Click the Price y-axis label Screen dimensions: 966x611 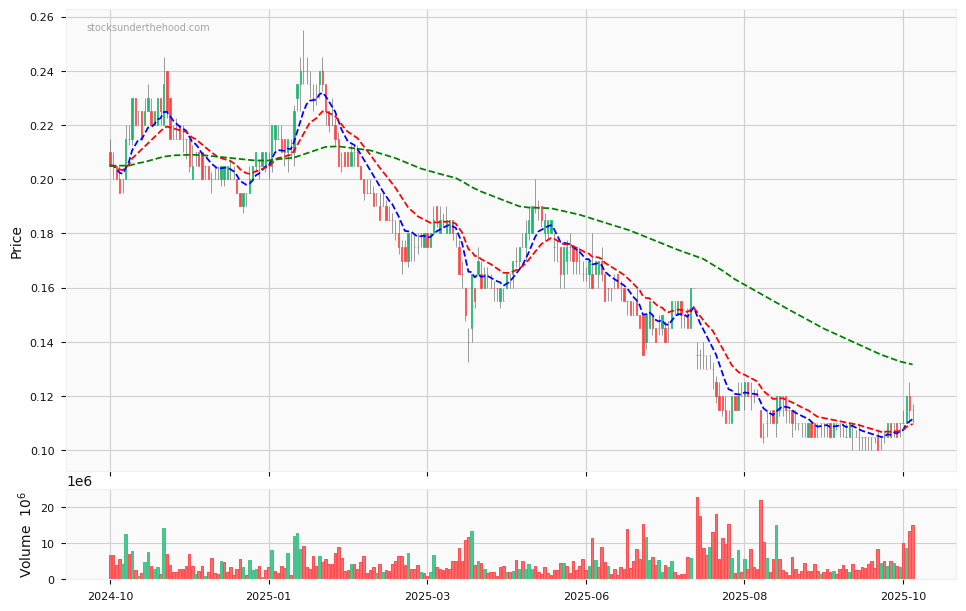(16, 242)
